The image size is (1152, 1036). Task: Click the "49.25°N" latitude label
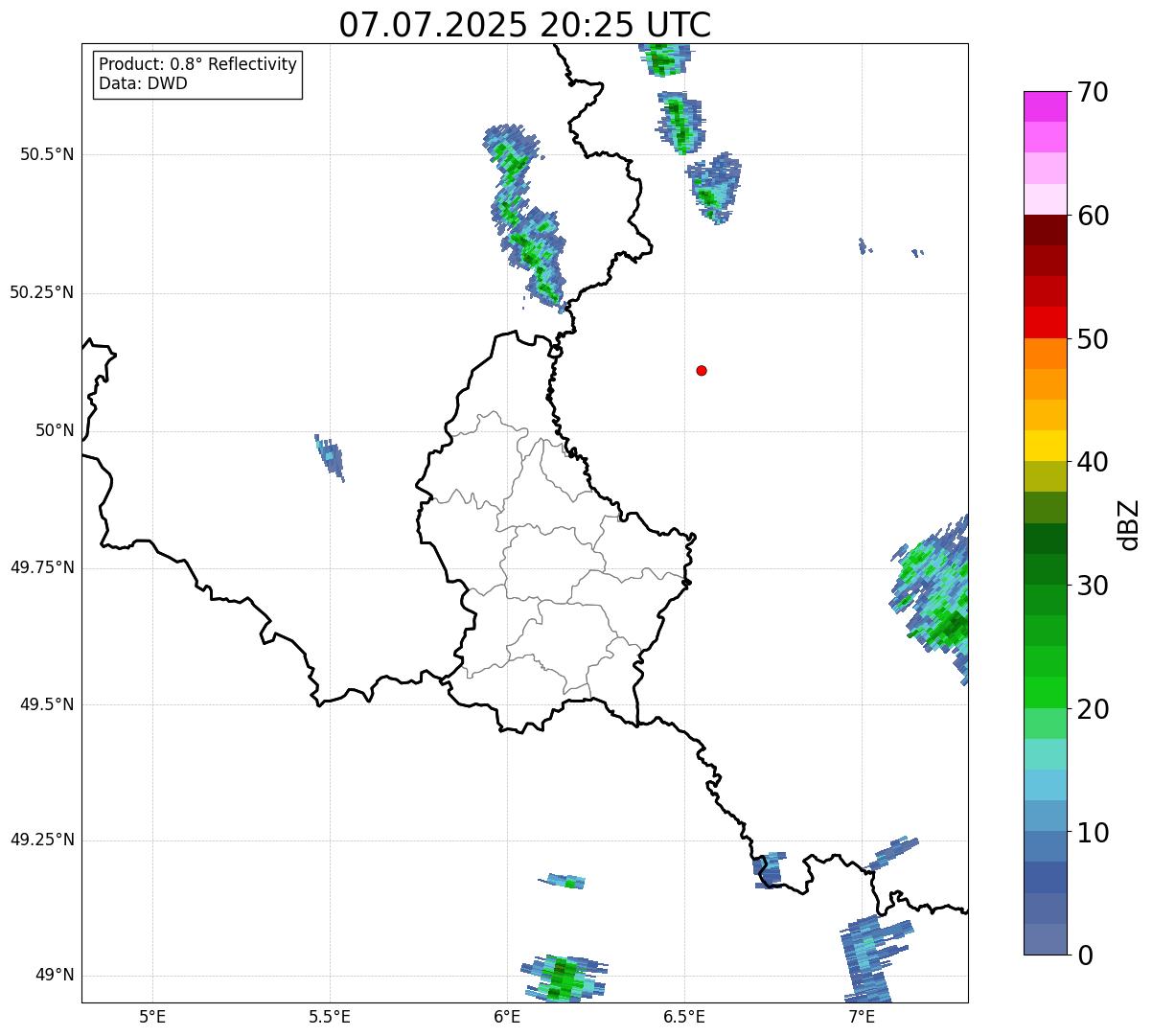42,840
